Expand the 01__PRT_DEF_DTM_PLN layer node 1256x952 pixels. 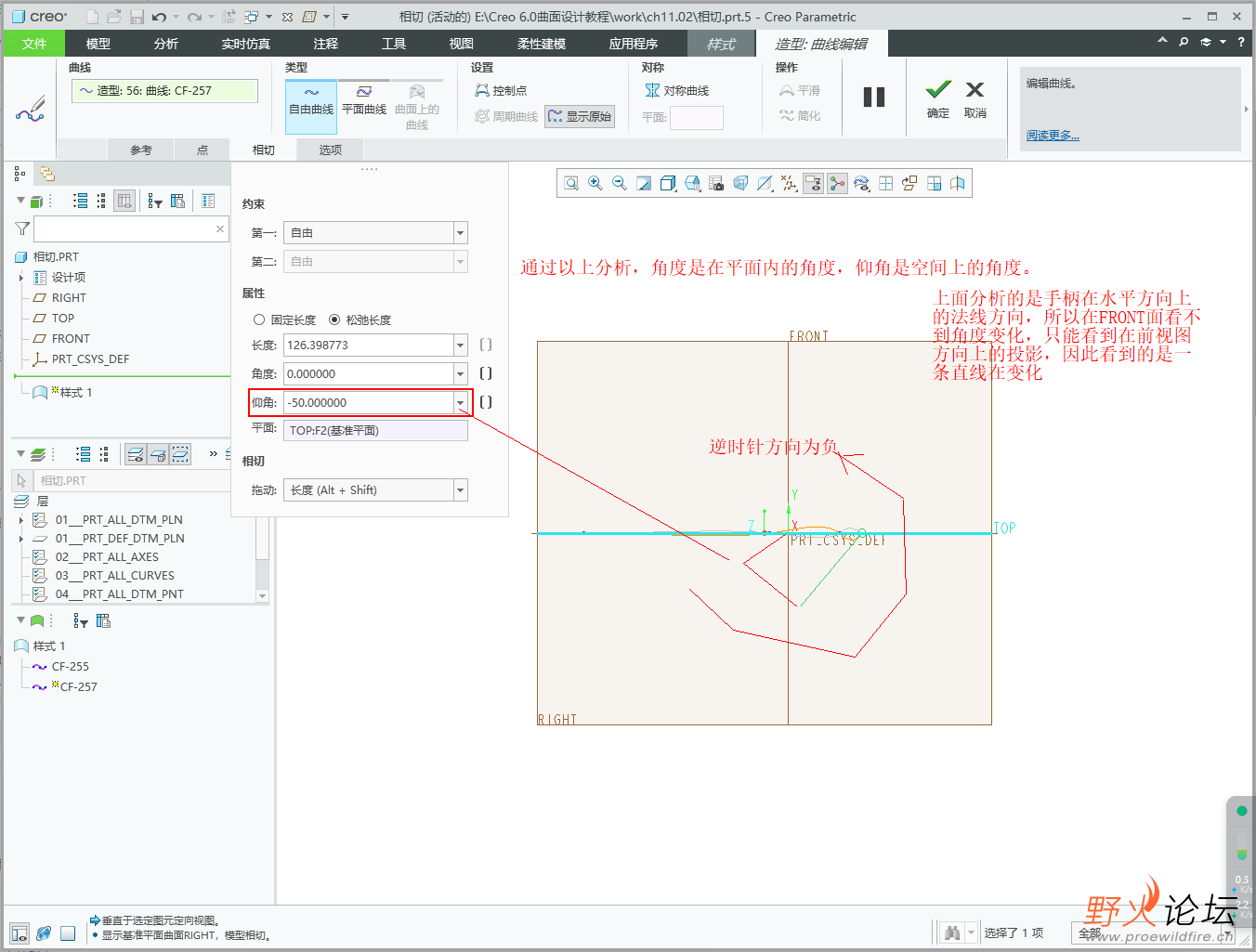[21, 539]
